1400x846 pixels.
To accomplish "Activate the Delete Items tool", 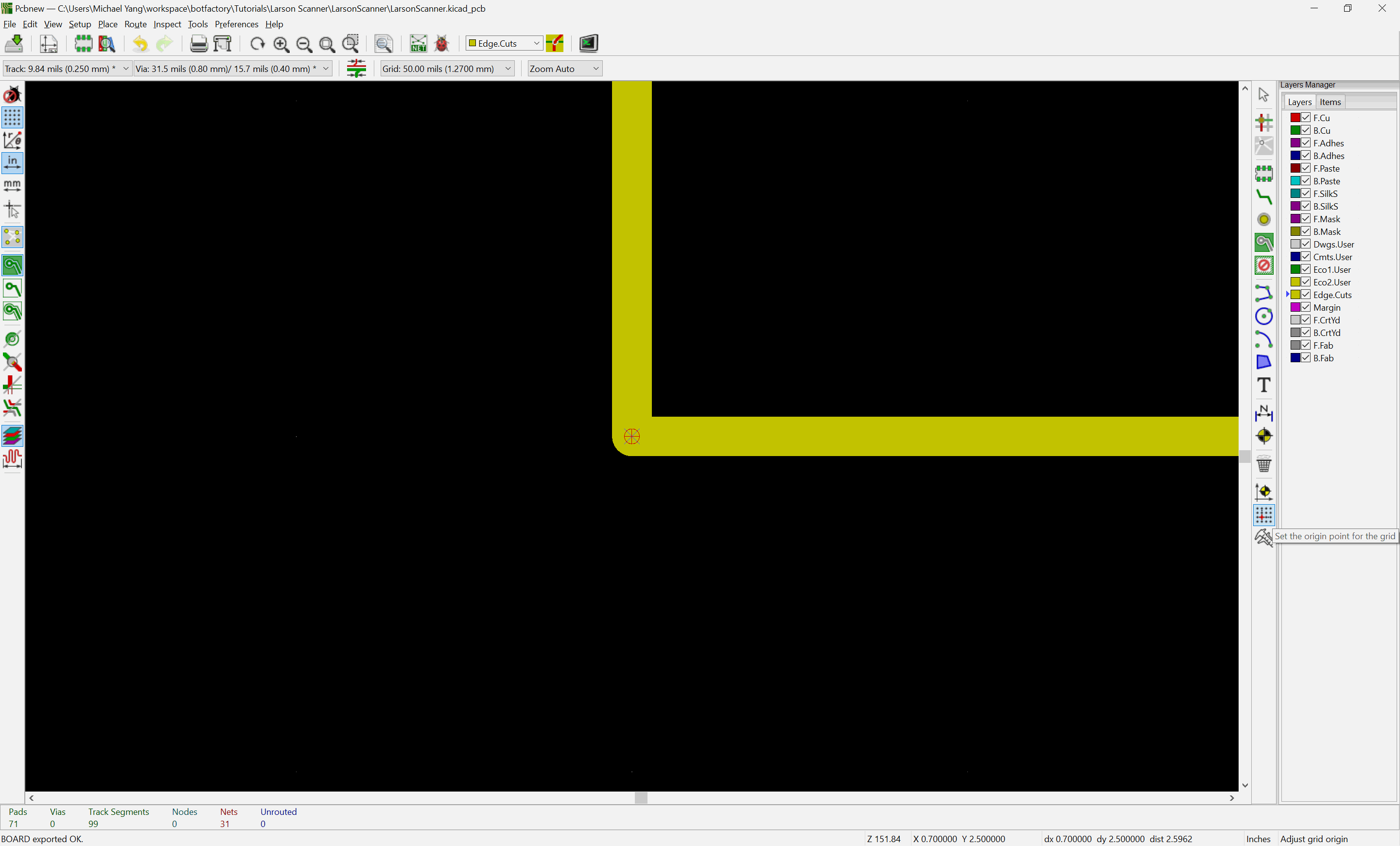I will (x=1263, y=464).
